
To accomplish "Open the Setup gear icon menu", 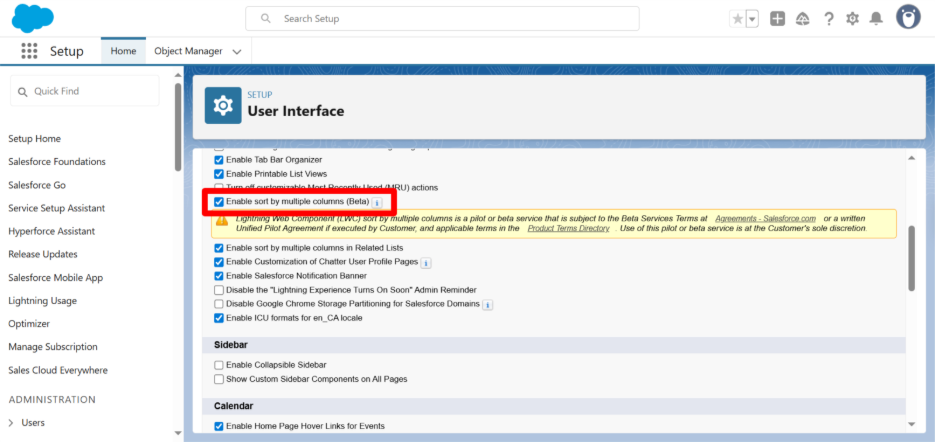I will [x=852, y=19].
